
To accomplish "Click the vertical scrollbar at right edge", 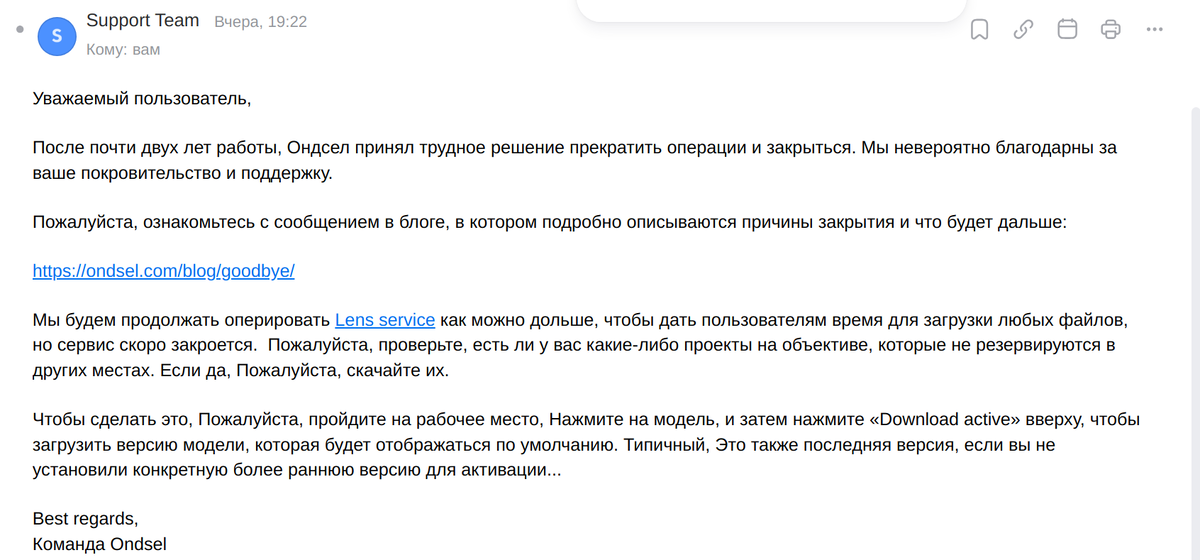I will tap(1194, 330).
